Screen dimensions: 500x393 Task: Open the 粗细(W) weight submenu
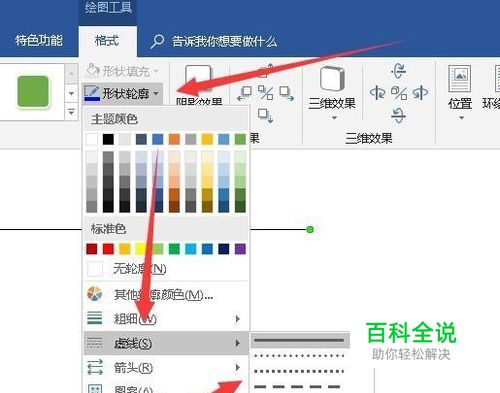[166, 319]
